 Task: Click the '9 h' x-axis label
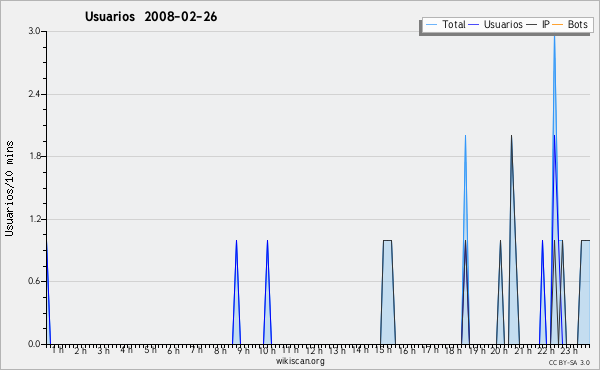(243, 350)
